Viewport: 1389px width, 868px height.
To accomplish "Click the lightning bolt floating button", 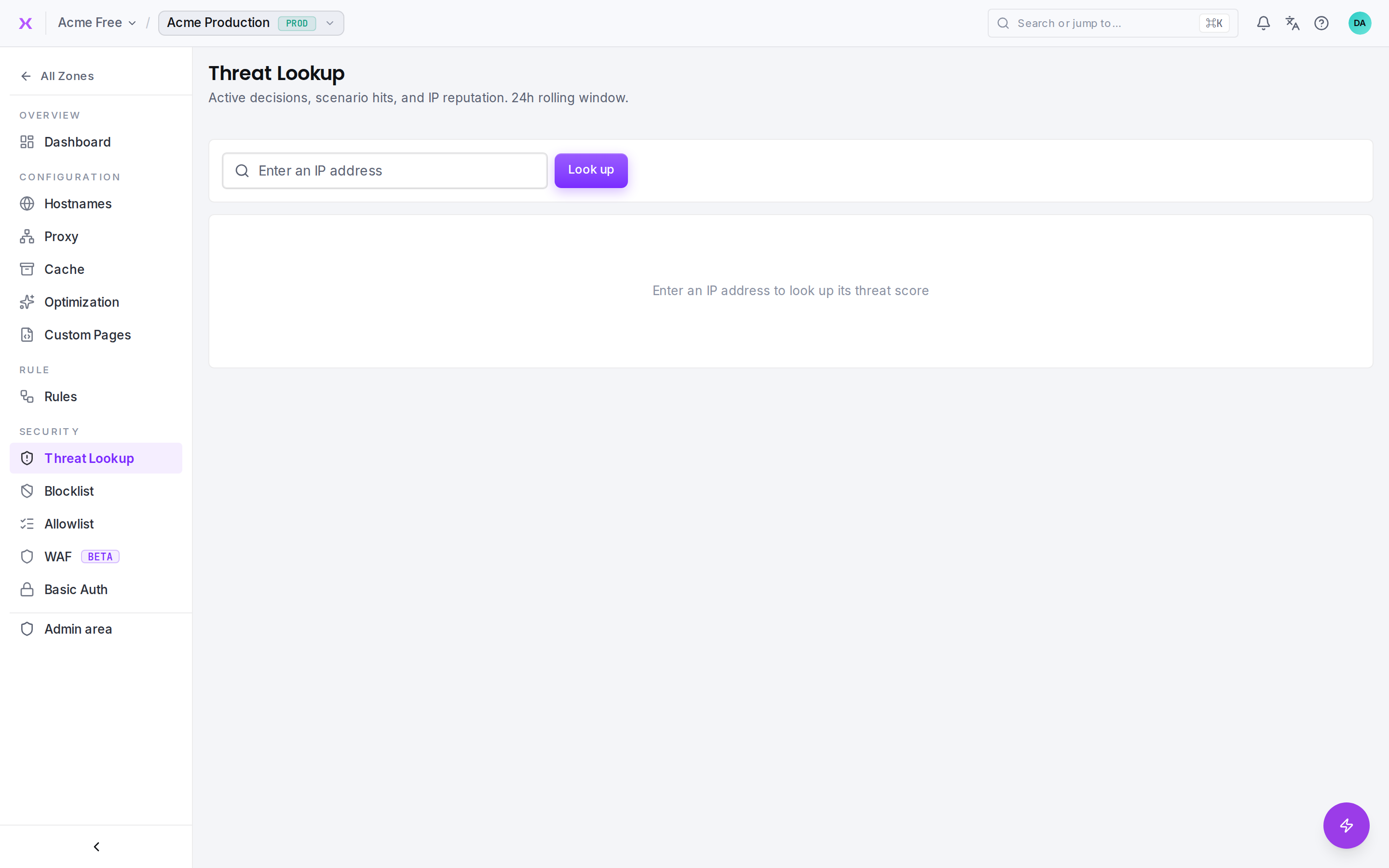I will tap(1346, 825).
